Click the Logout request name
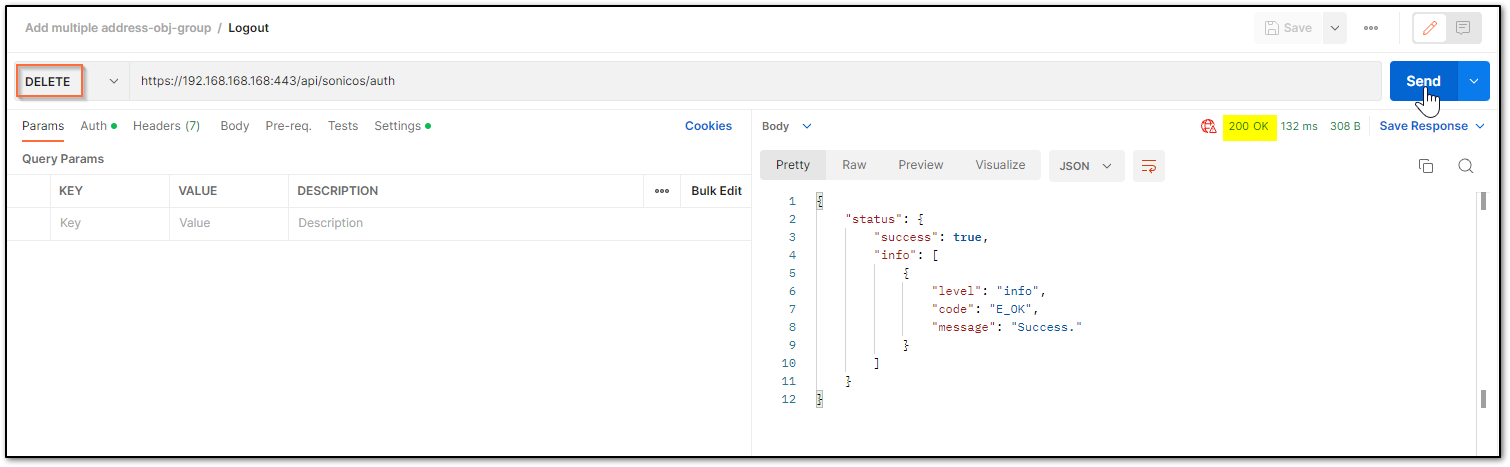1510x467 pixels. pos(248,28)
